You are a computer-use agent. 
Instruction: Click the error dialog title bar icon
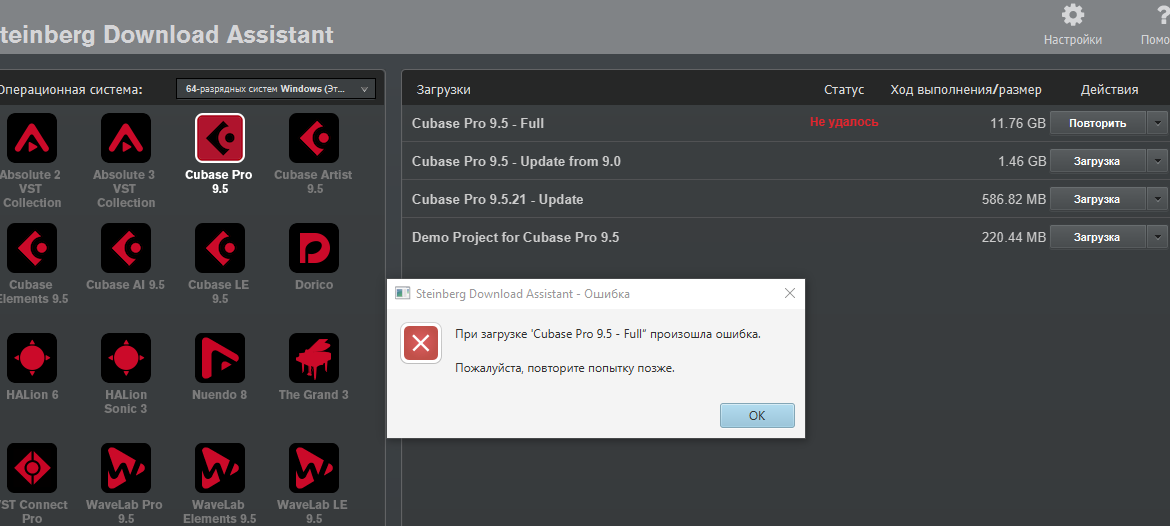403,293
